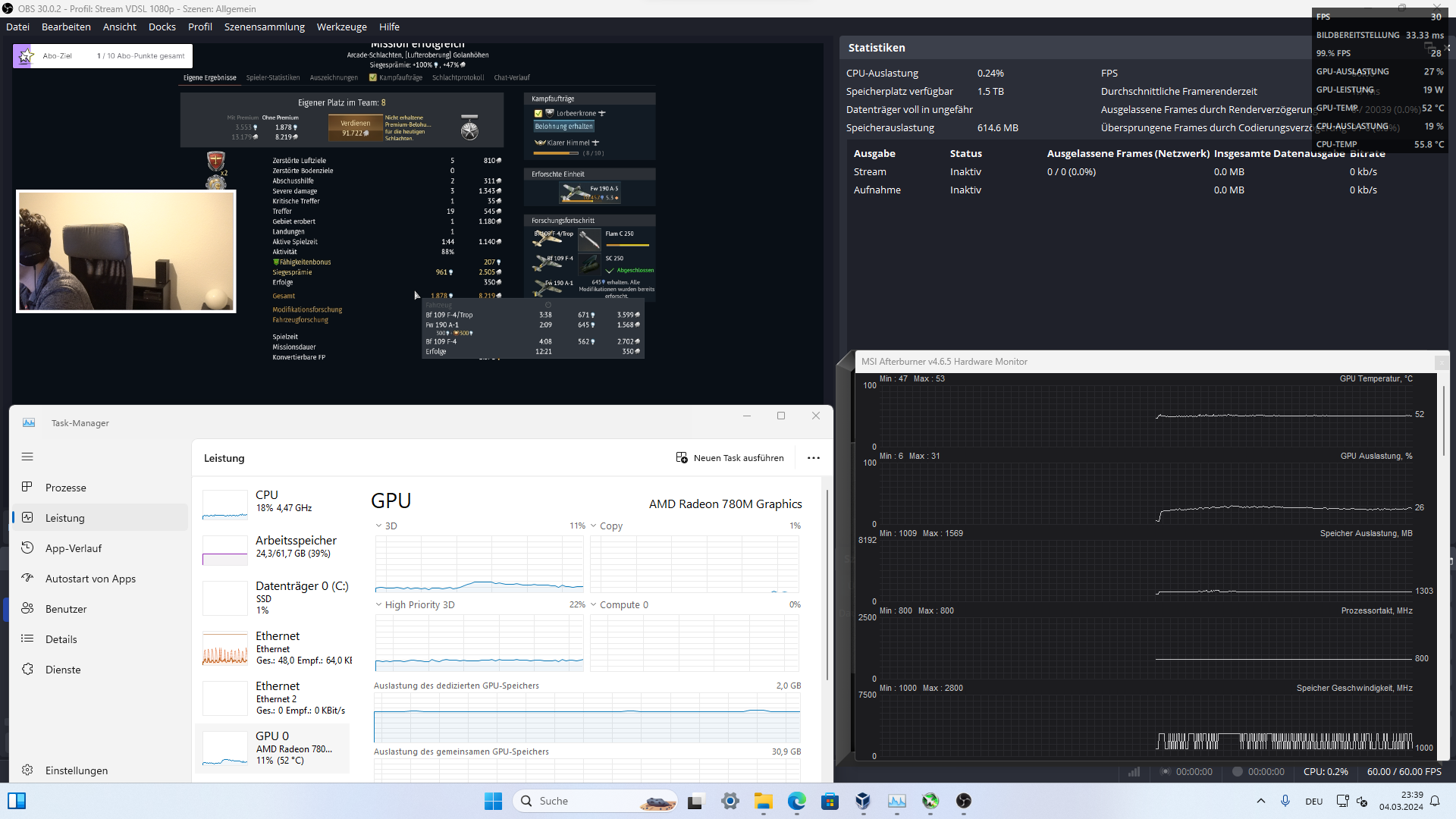The image size is (1456, 819).
Task: Open the App-Verlauf page
Action: [73, 548]
